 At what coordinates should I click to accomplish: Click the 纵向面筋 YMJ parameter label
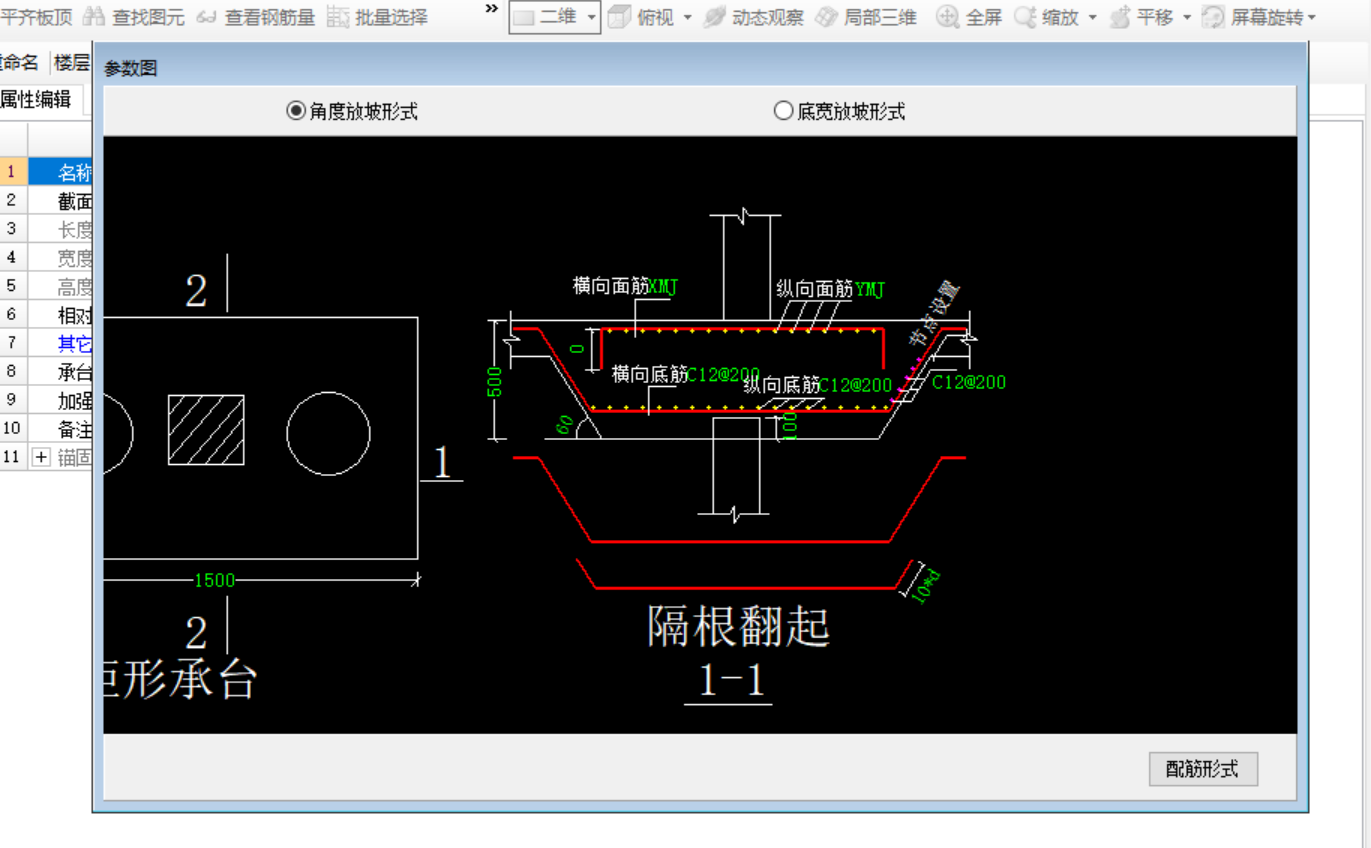coord(831,289)
